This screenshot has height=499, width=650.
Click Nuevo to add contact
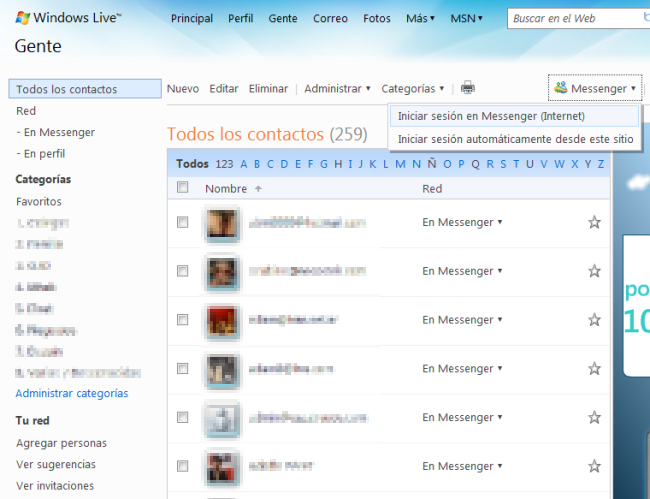(183, 89)
